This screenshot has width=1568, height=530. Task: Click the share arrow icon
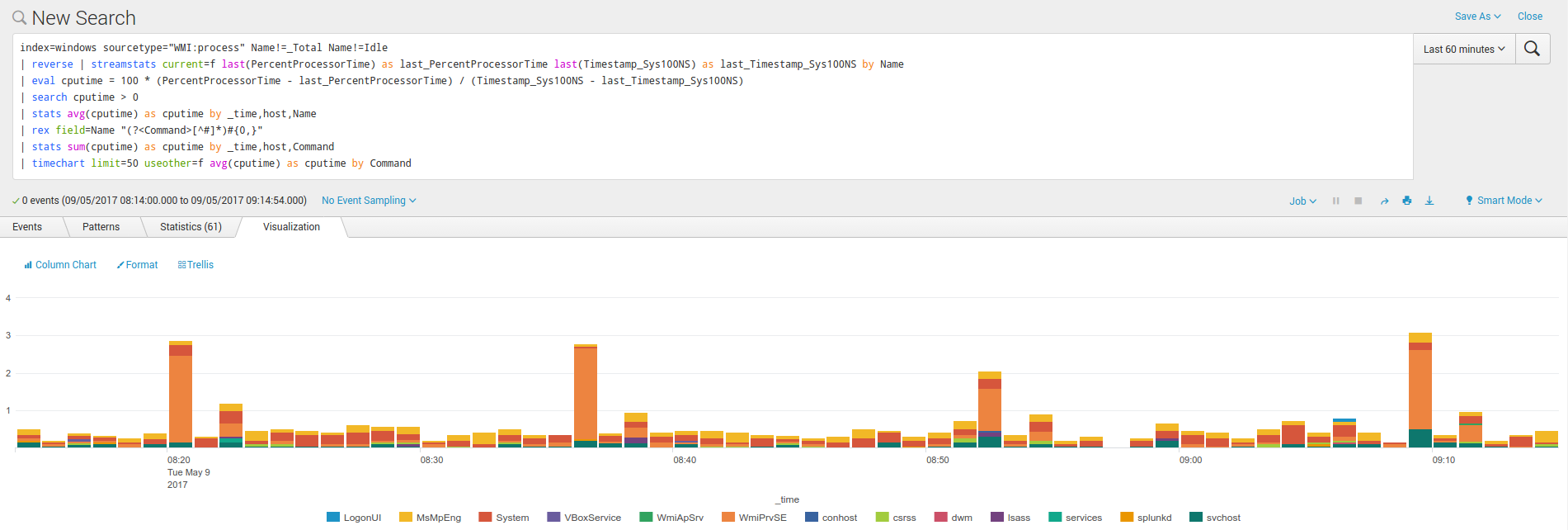pos(1384,201)
